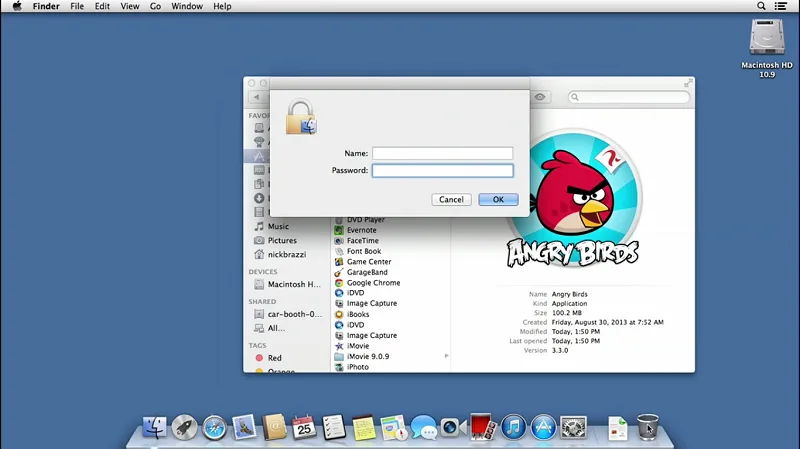The width and height of the screenshot is (800, 449).
Task: Click the Finder window search field
Action: pos(629,97)
